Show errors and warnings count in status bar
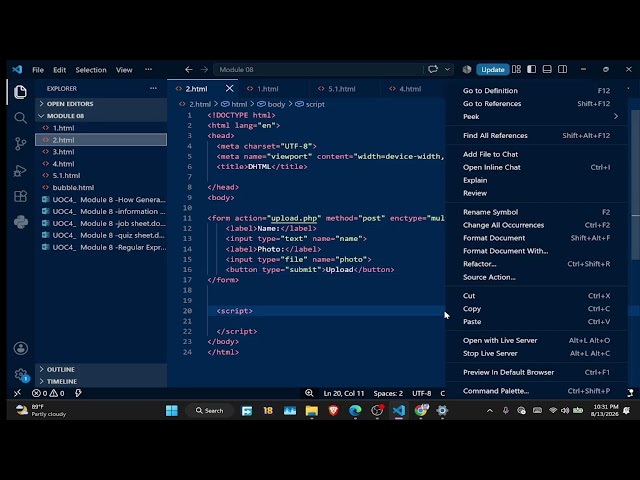The width and height of the screenshot is (640, 480). click(x=48, y=393)
